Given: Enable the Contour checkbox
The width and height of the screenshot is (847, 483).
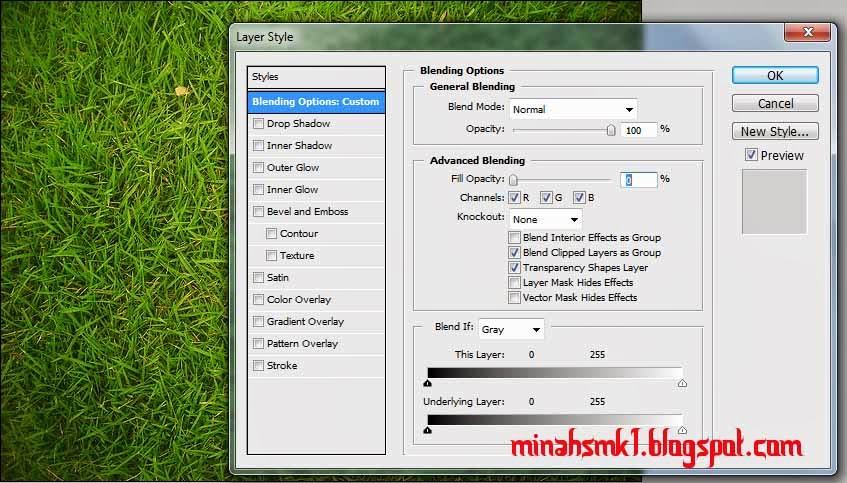Looking at the screenshot, I should pos(271,233).
